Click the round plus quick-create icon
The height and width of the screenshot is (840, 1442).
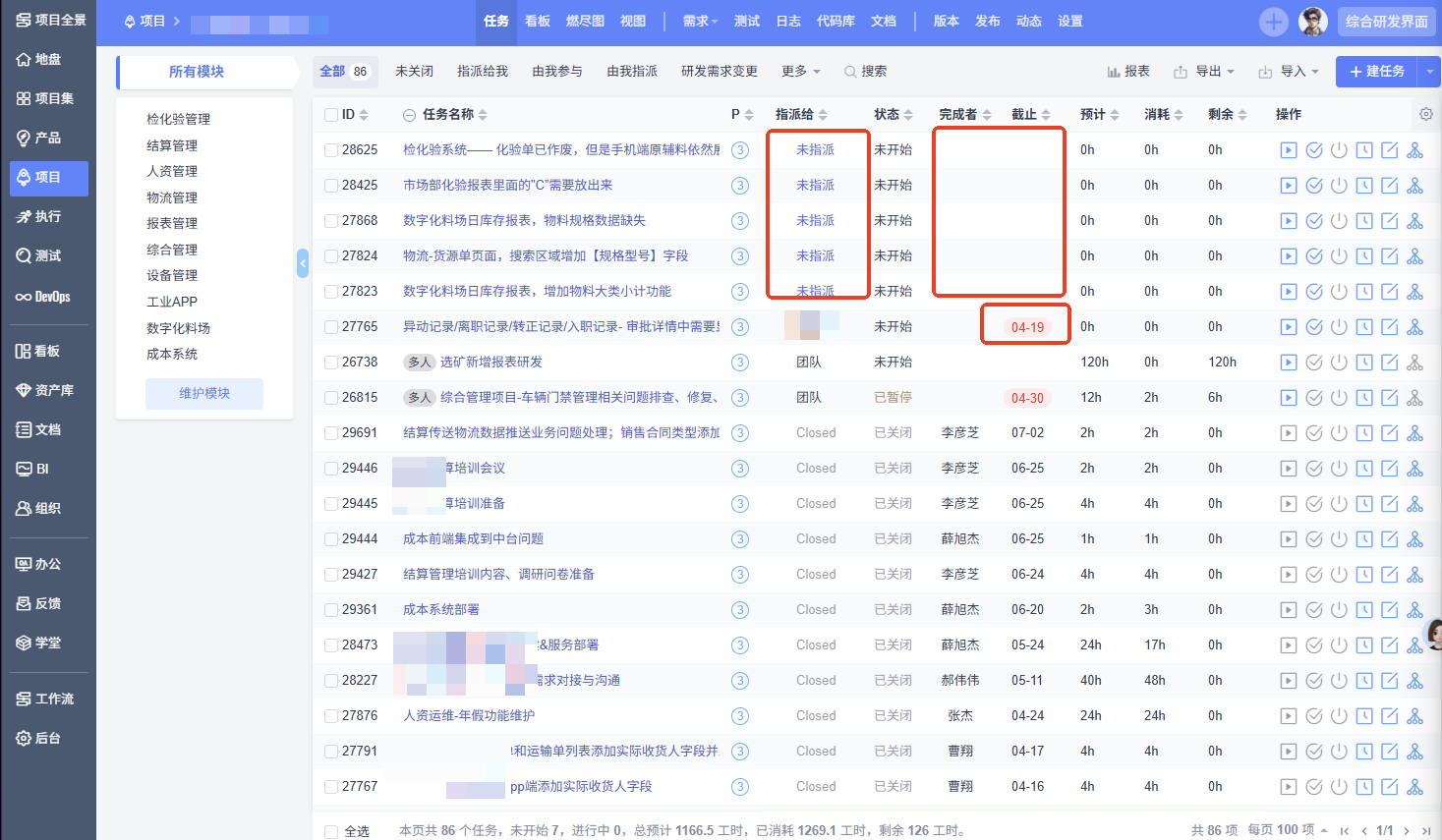click(1273, 21)
